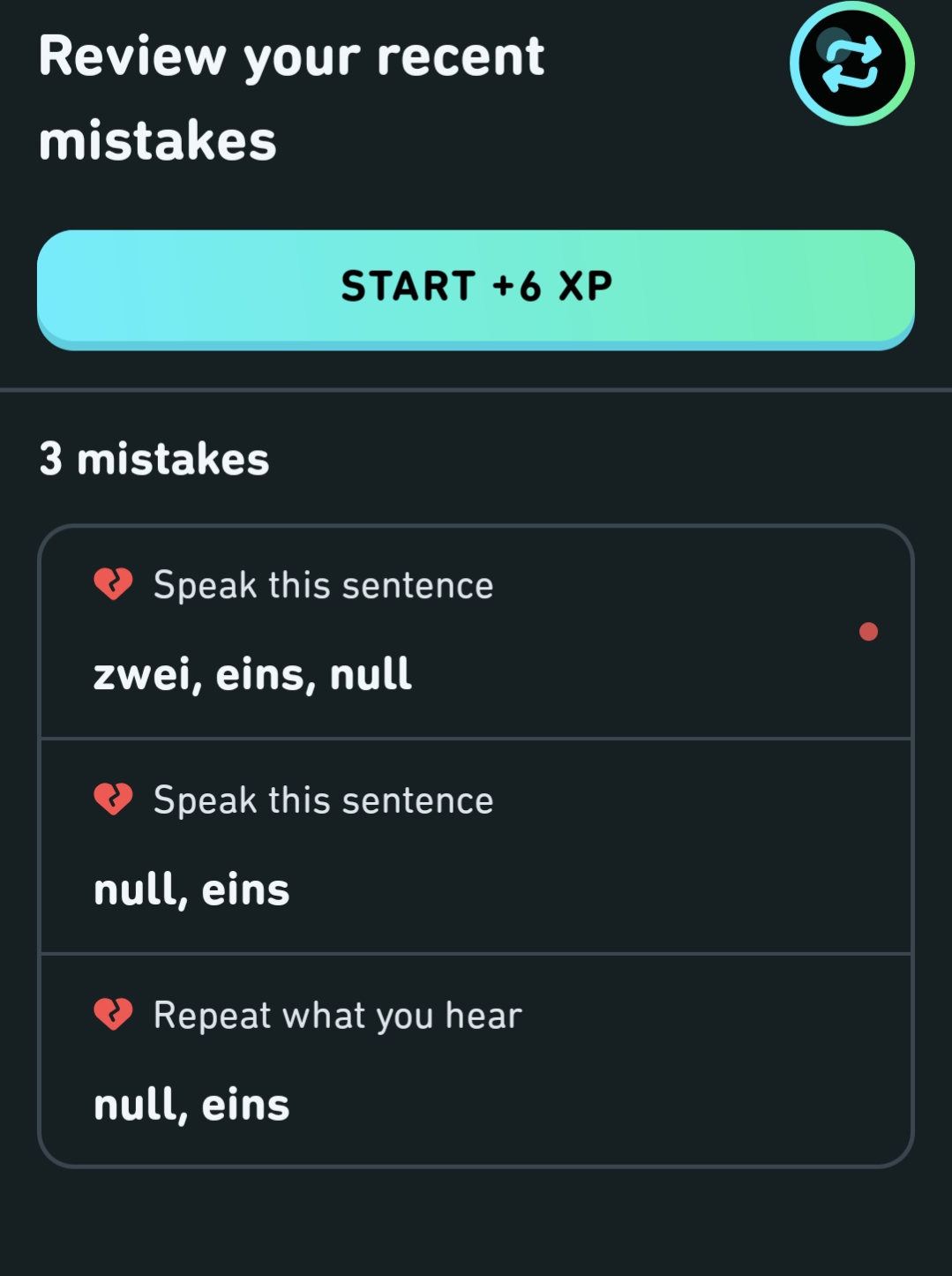The image size is (952, 1276).
Task: Click the practice refresh arrows icon
Action: pyautogui.click(x=851, y=64)
